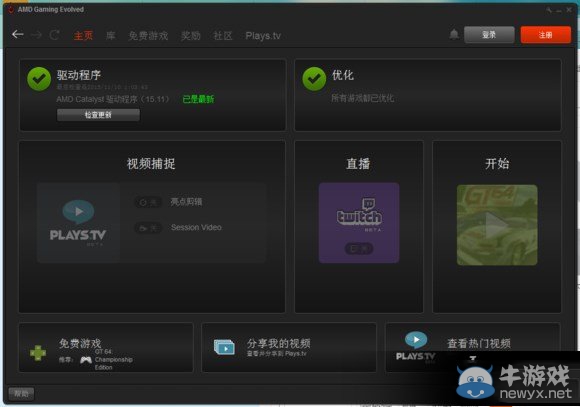Open the 分享我的视频 link
The width and height of the screenshot is (580, 407).
coord(278,343)
